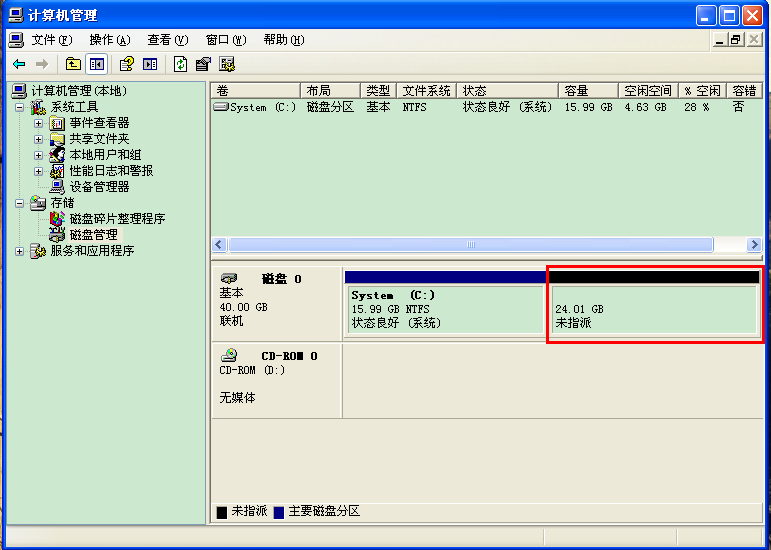Viewport: 771px width, 550px height.
Task: Click the System (C:) volume icon in list
Action: point(221,107)
